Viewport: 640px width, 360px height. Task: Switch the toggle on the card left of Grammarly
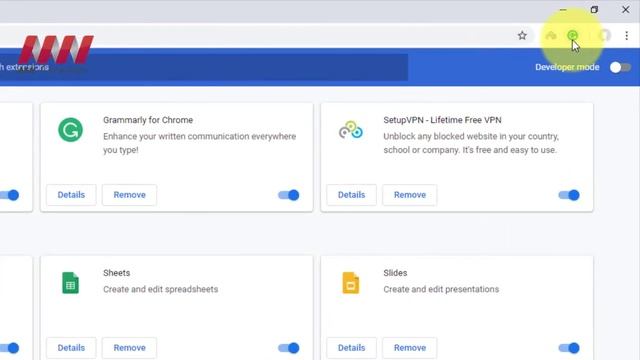click(x=9, y=195)
